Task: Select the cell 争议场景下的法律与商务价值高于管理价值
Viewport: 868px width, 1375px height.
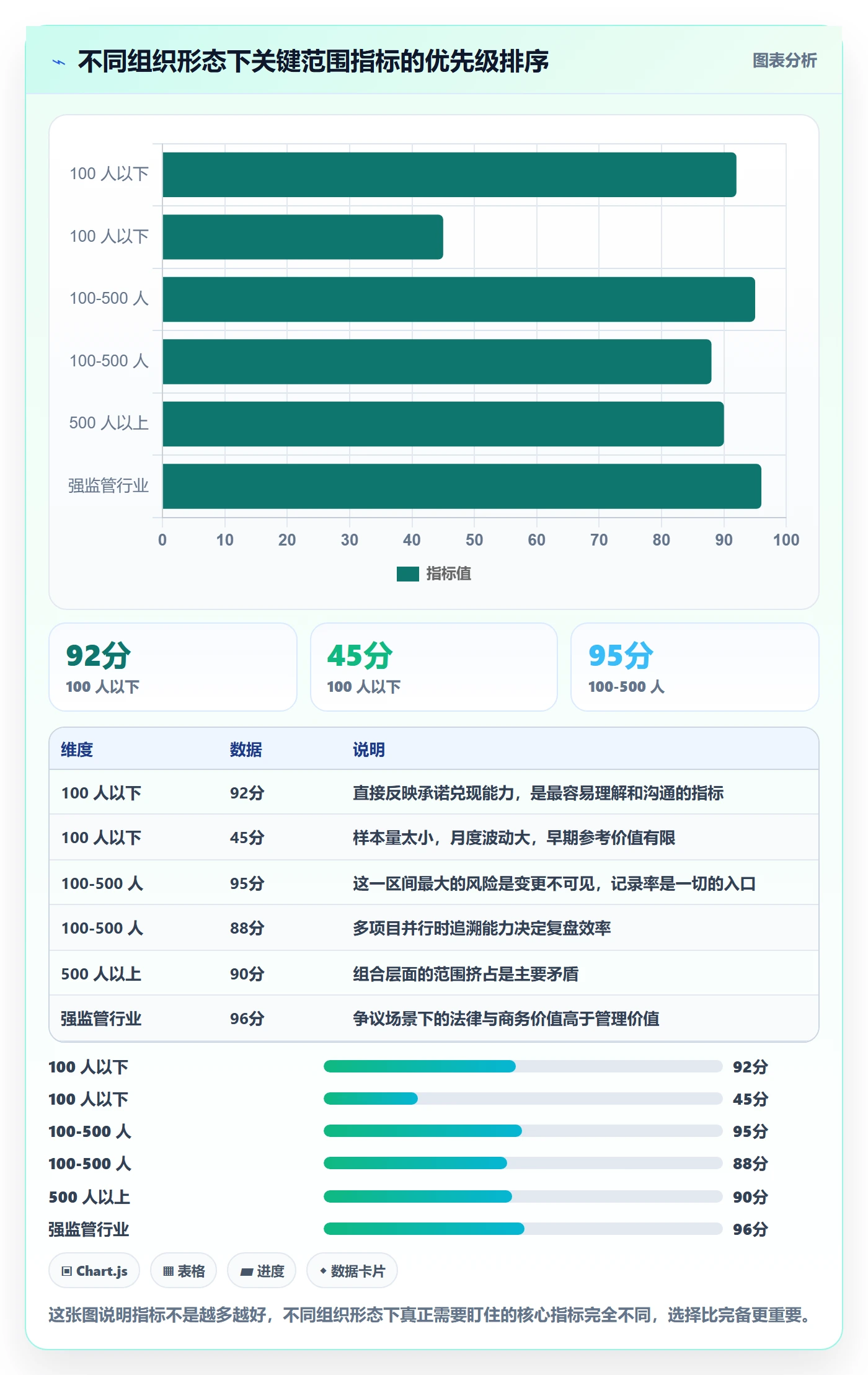Action: click(x=506, y=1019)
